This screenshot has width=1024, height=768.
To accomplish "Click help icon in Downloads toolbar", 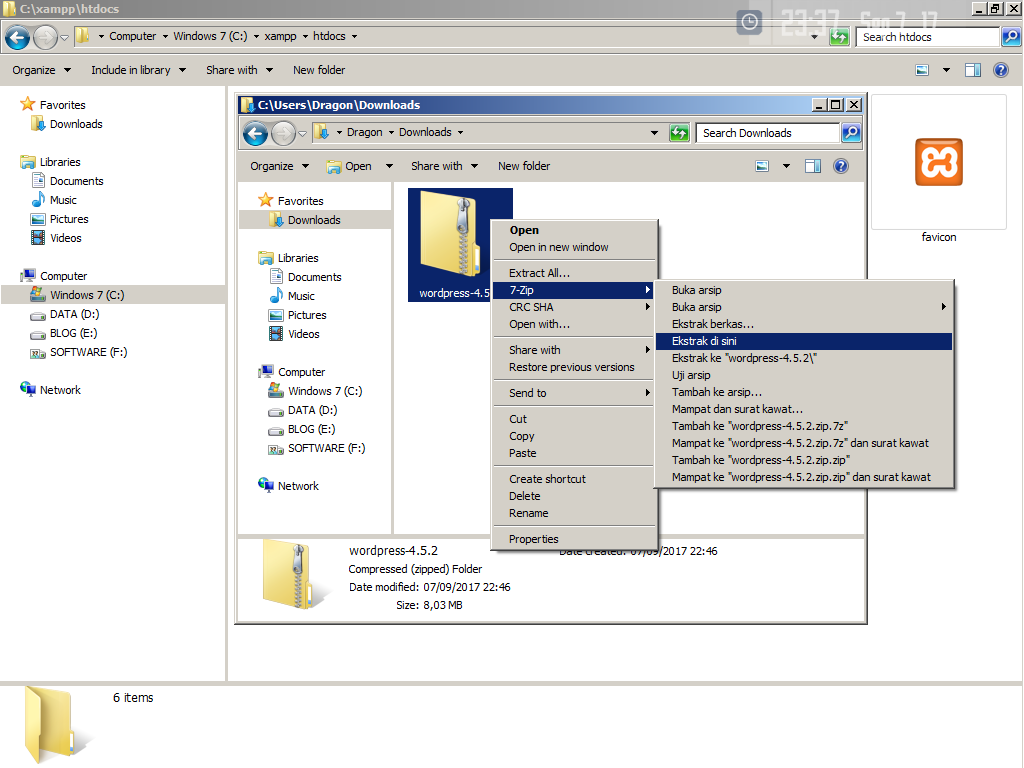I will [841, 166].
